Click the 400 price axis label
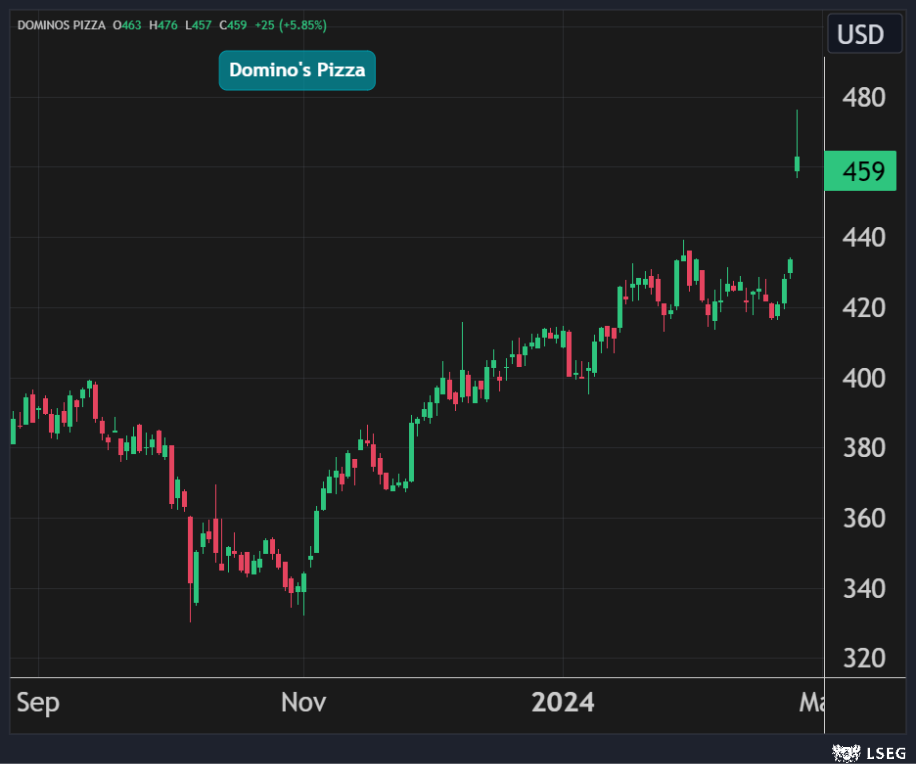Screen dimensions: 916x764 pyautogui.click(x=863, y=378)
